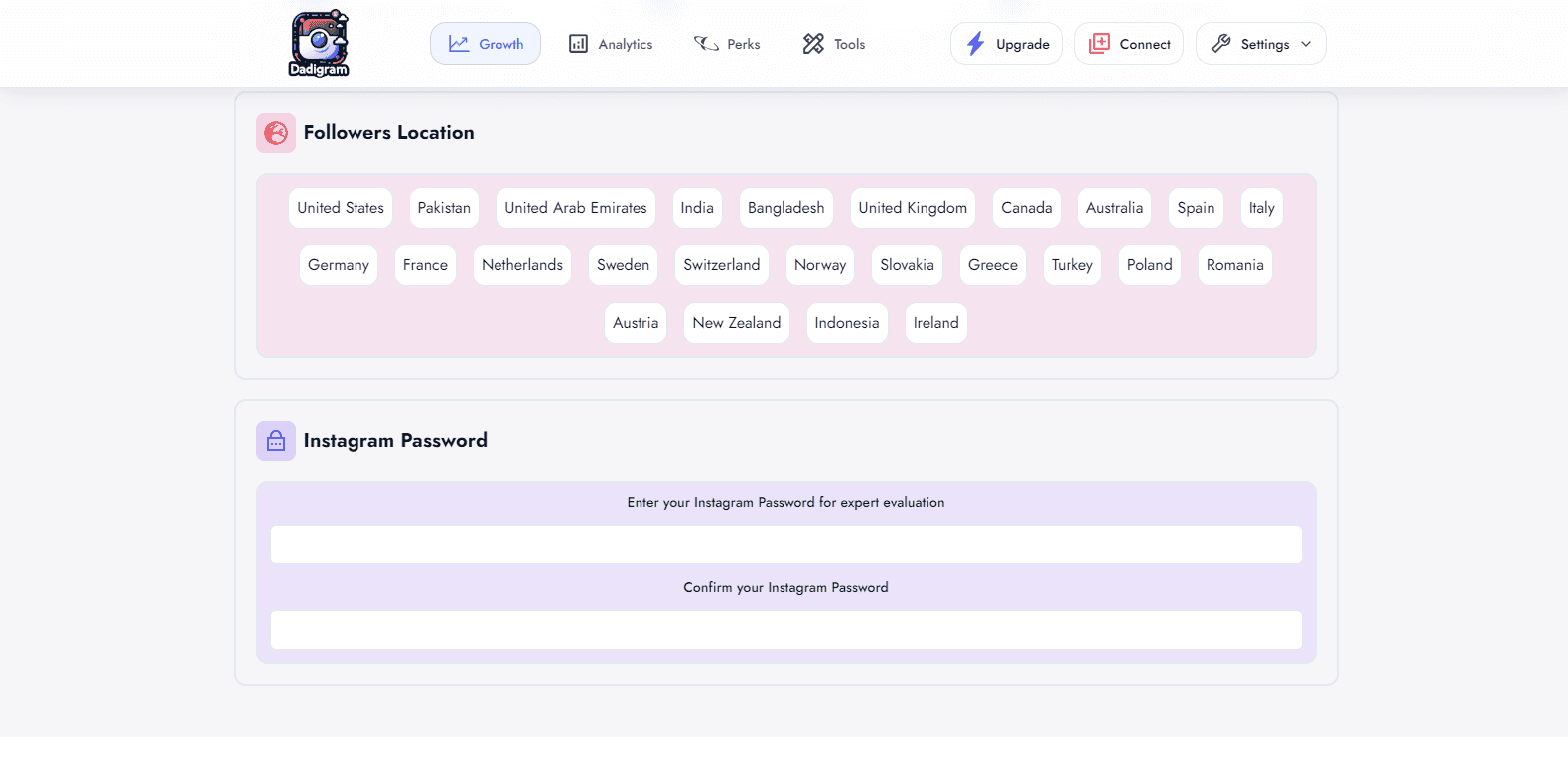The height and width of the screenshot is (766, 1568).
Task: Click the Confirm Instagram Password field
Action: coord(785,630)
